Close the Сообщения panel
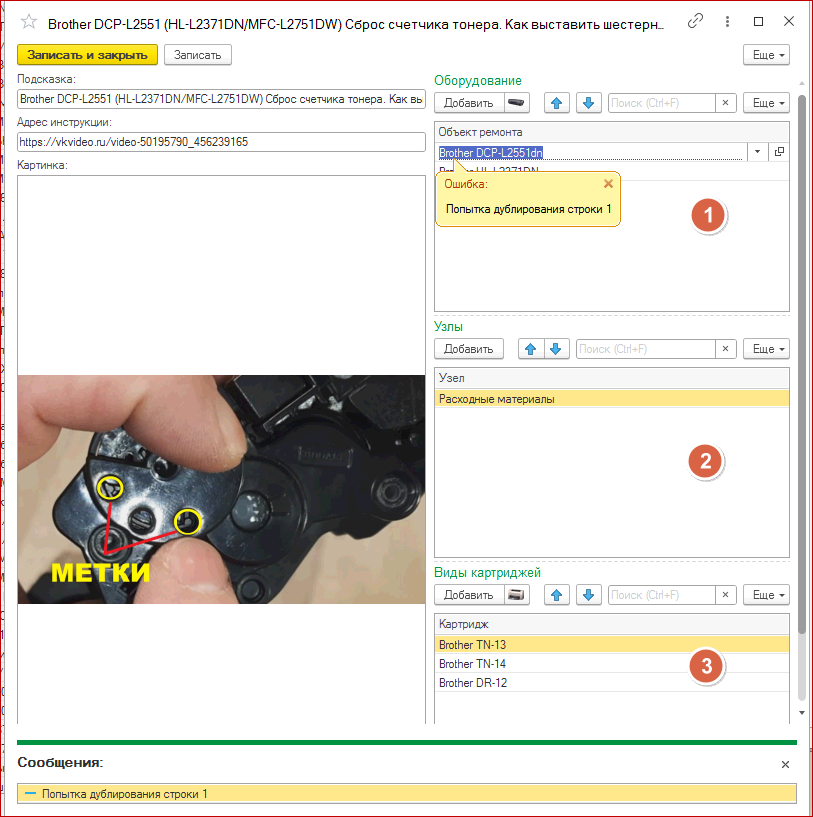This screenshot has height=817, width=813. (x=785, y=764)
